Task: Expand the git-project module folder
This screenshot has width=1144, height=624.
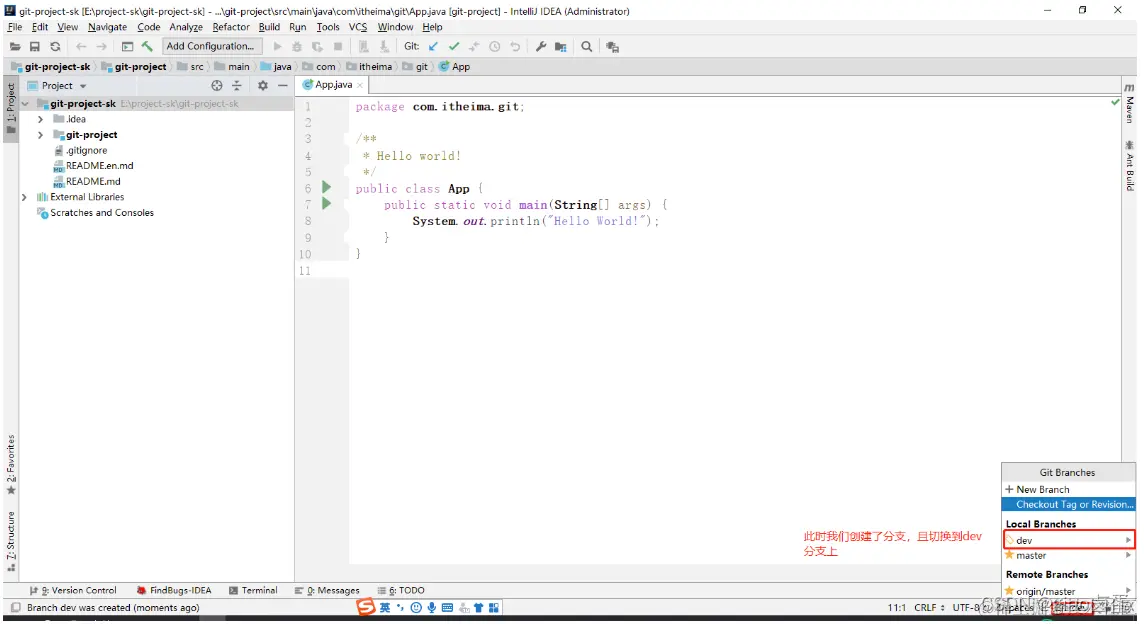Action: pyautogui.click(x=40, y=135)
